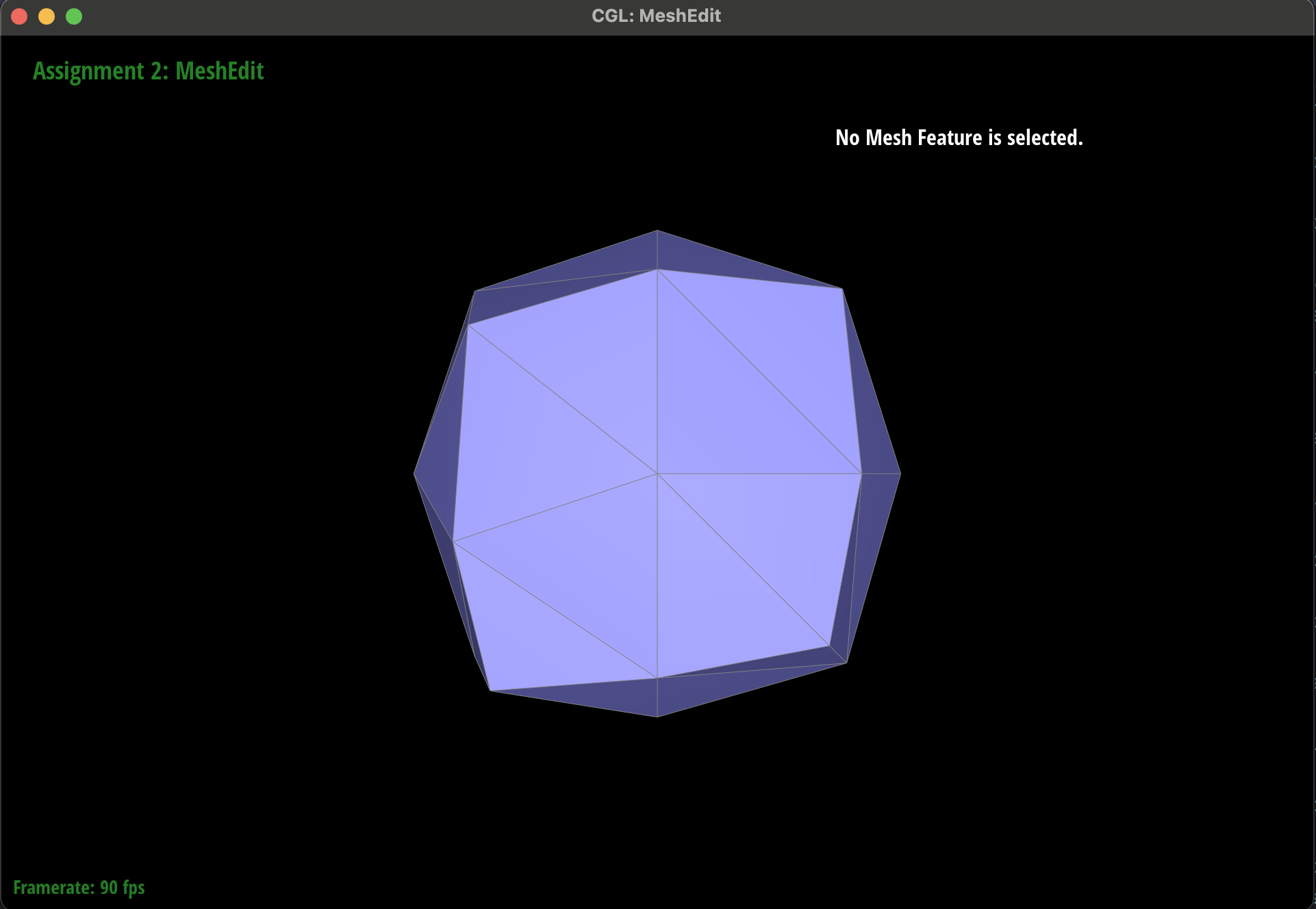Select the topmost apex vertex of the mesh

coord(657,231)
